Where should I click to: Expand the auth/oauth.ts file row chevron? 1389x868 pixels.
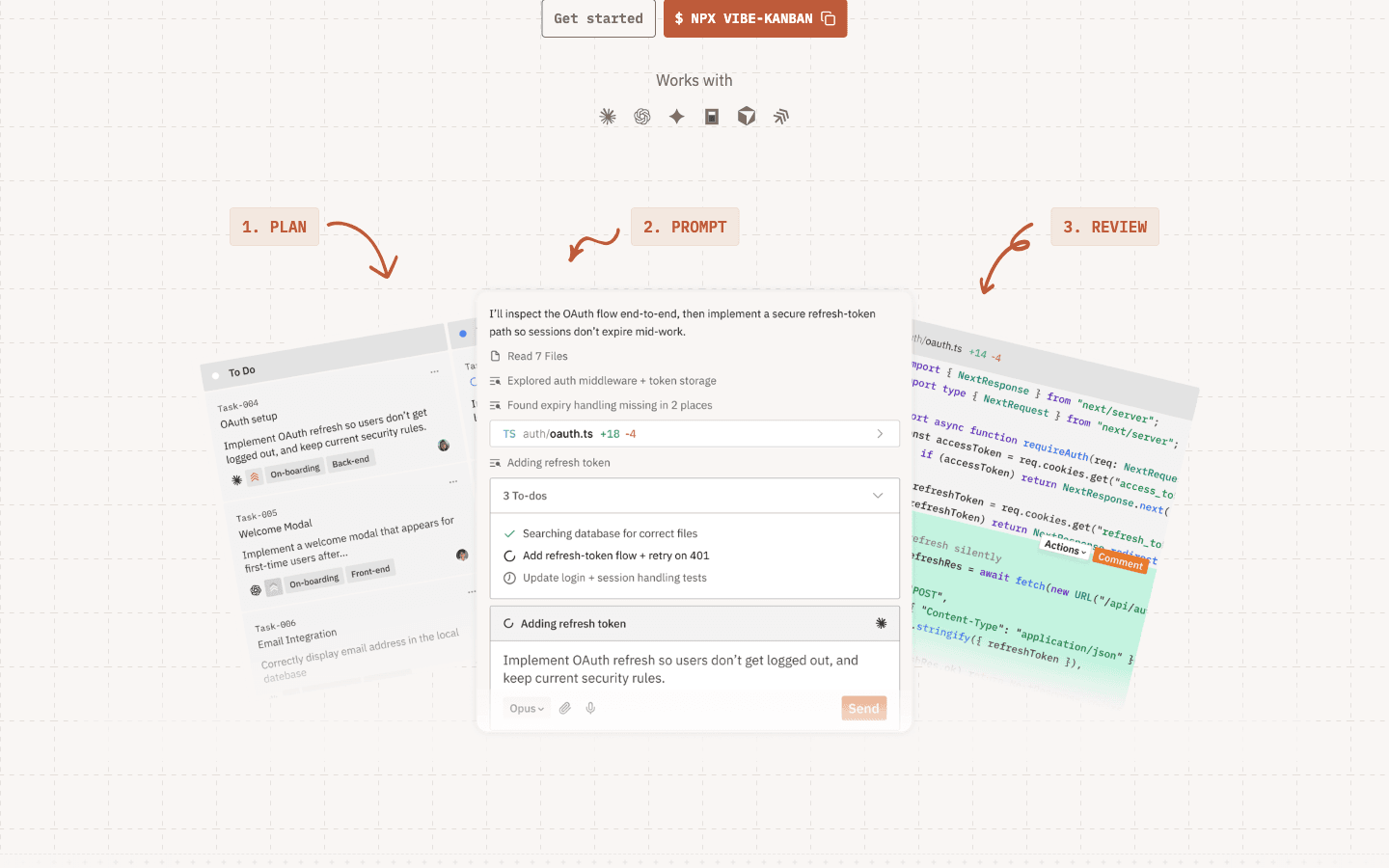point(879,433)
